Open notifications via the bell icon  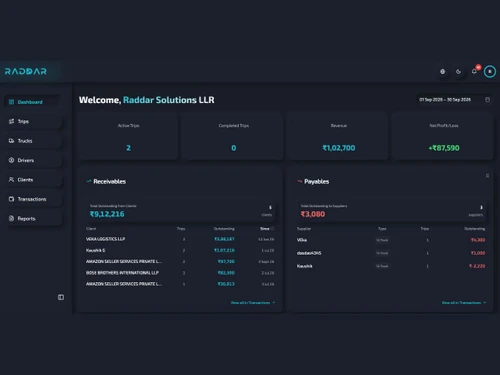[x=474, y=71]
